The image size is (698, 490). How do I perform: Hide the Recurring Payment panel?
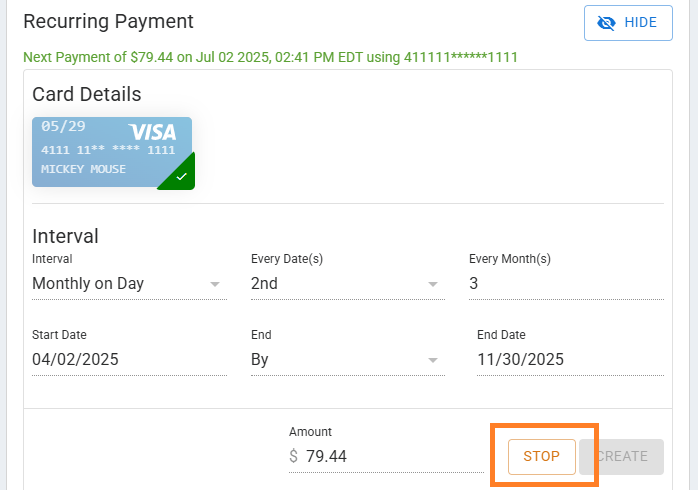pyautogui.click(x=628, y=23)
